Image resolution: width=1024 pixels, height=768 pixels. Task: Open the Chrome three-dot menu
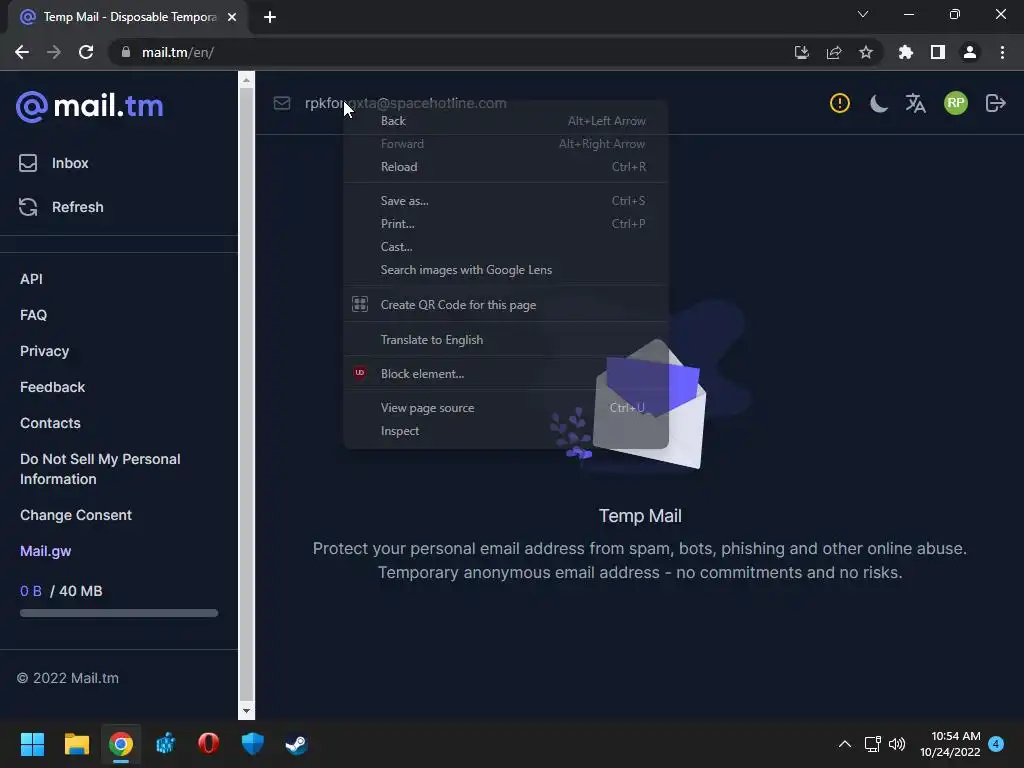coord(1002,52)
